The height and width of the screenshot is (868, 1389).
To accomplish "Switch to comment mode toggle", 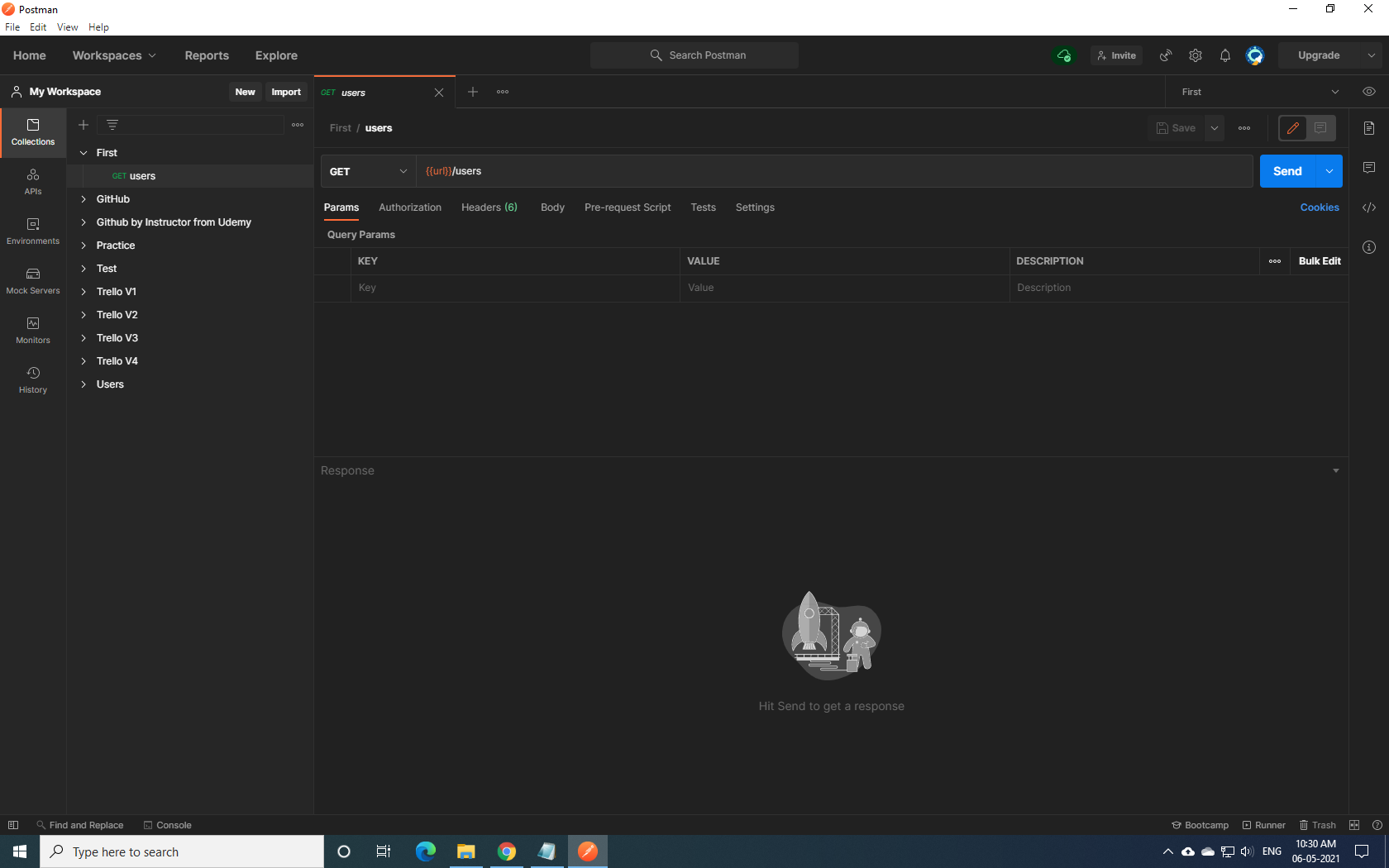I will (x=1320, y=128).
